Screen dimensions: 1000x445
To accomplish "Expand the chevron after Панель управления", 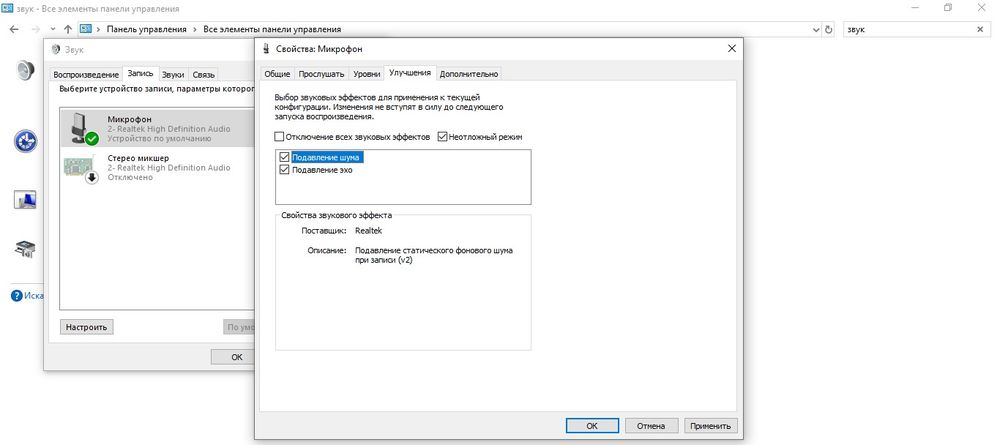I will [195, 29].
